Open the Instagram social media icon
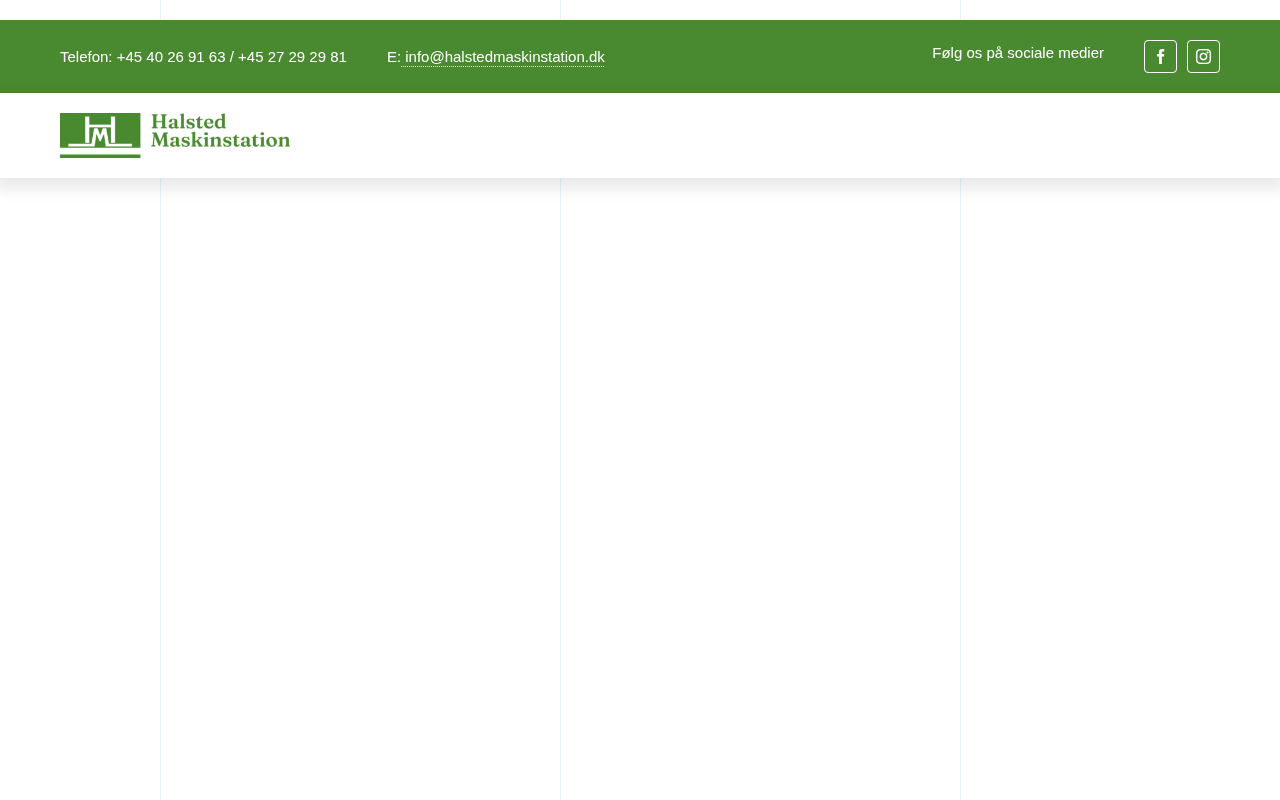The width and height of the screenshot is (1280, 800). [1203, 57]
